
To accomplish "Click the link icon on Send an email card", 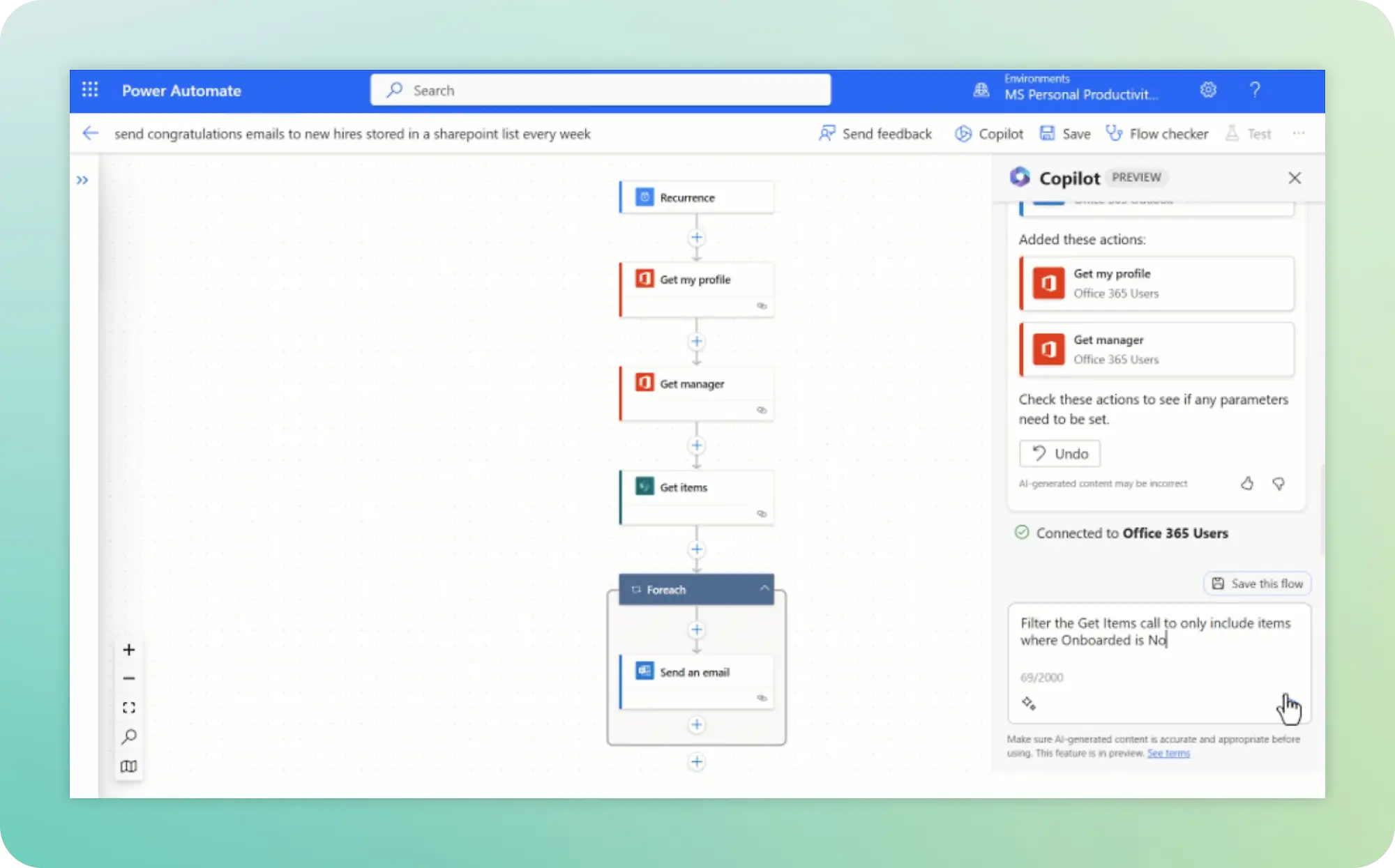I will point(762,698).
